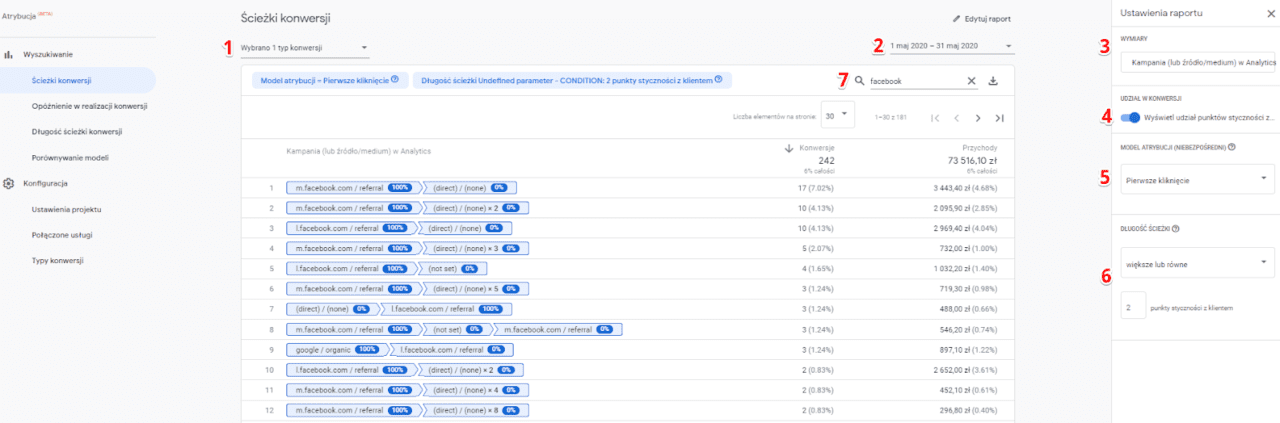Click the Kampania (lub źródło/medium) column header
1280x423 pixels.
(x=357, y=151)
